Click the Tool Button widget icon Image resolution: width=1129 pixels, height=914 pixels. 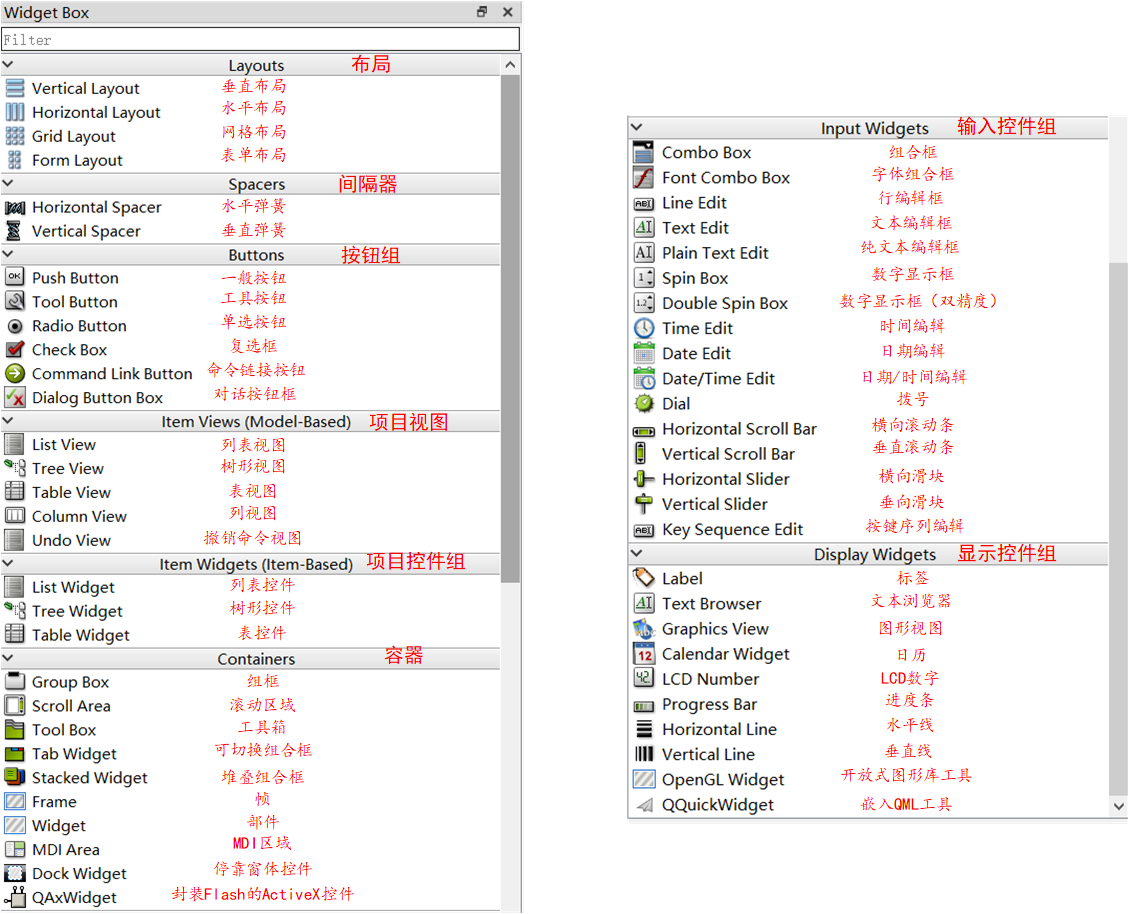pyautogui.click(x=14, y=301)
